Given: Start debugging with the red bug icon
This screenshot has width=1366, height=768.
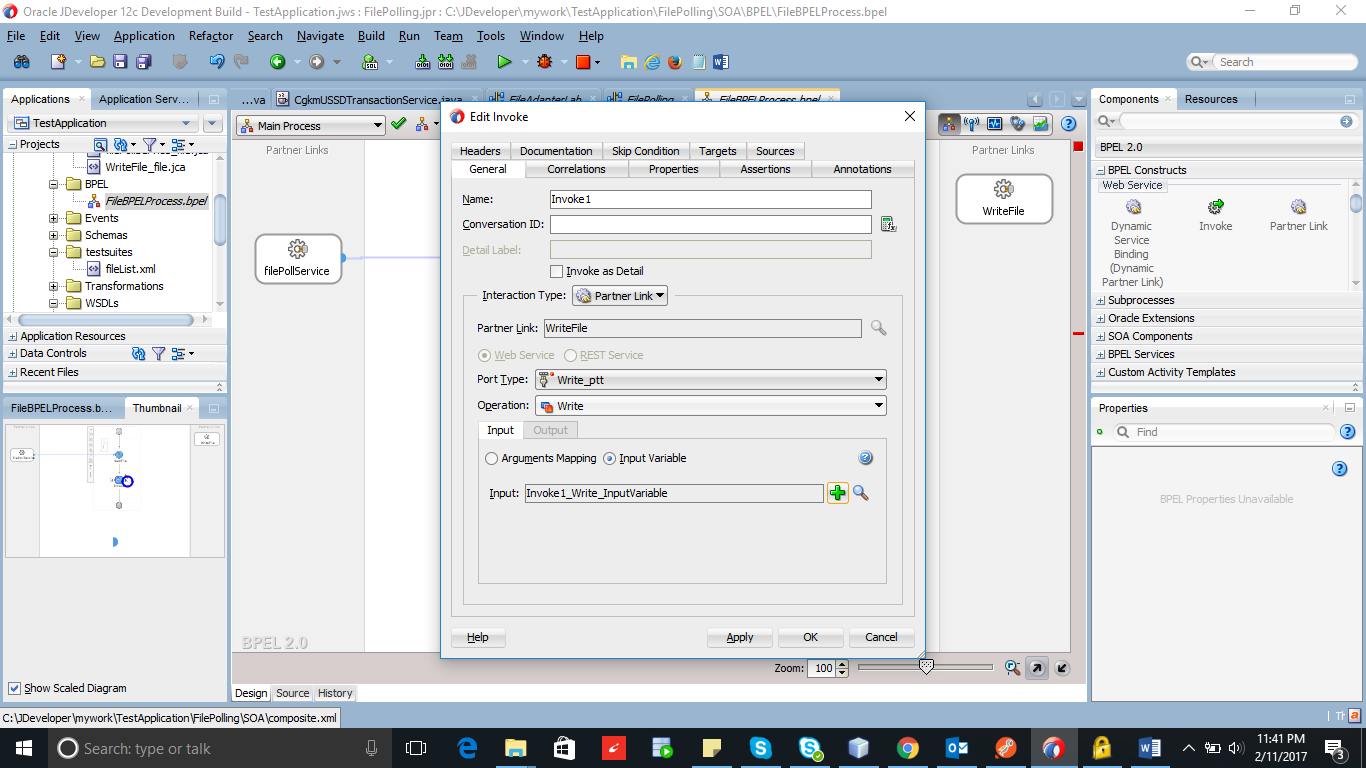Looking at the screenshot, I should coord(545,61).
